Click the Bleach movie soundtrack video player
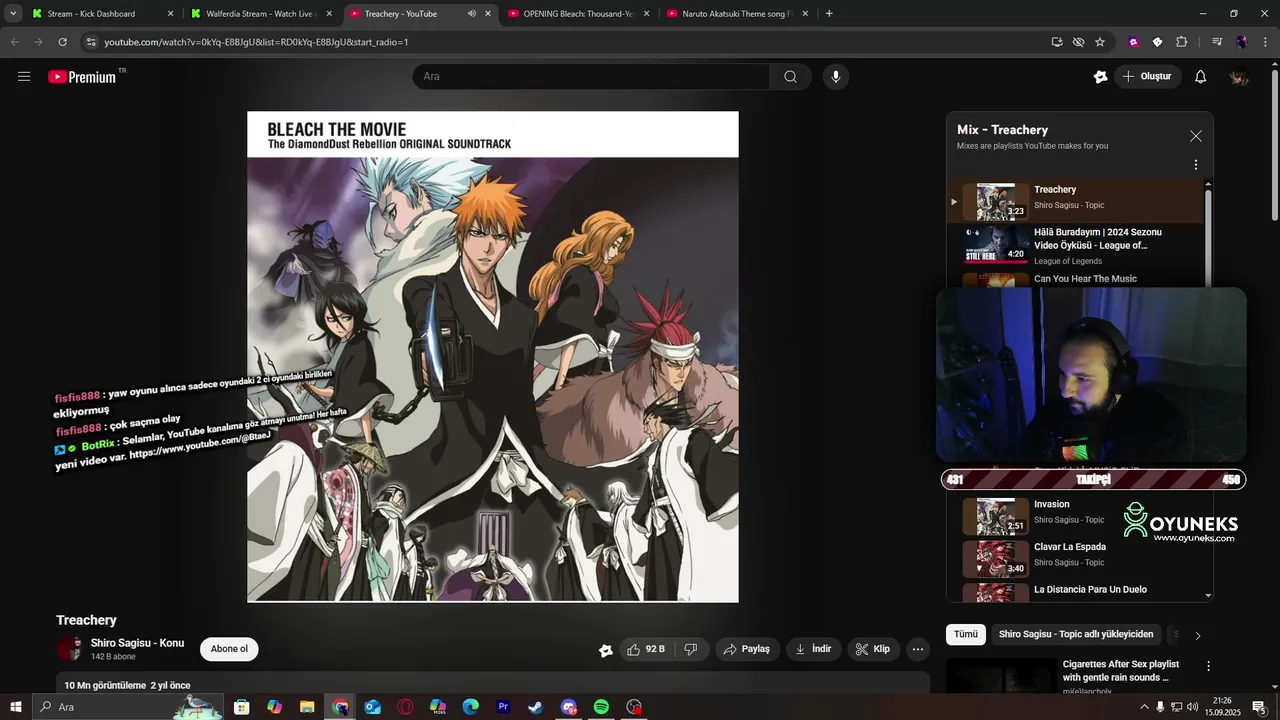The height and width of the screenshot is (720, 1280). click(x=493, y=357)
